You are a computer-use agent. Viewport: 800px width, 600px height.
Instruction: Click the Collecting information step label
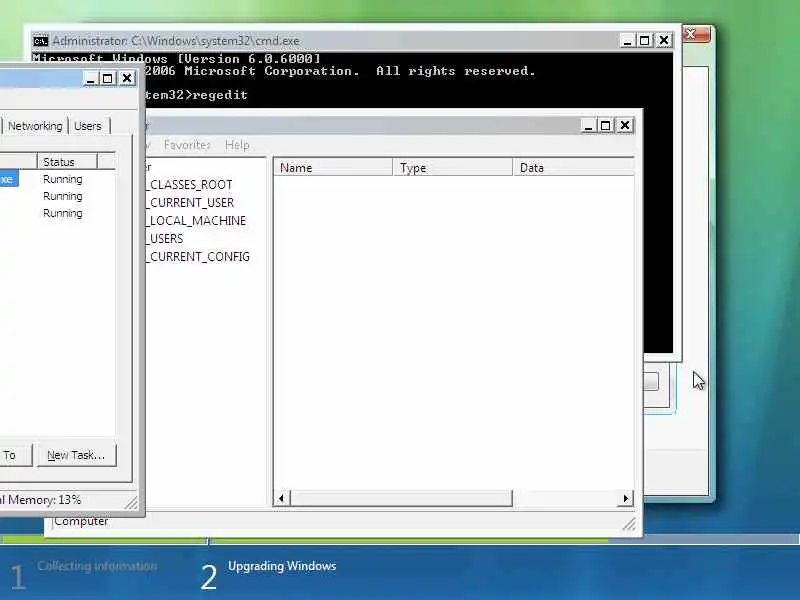pyautogui.click(x=97, y=566)
